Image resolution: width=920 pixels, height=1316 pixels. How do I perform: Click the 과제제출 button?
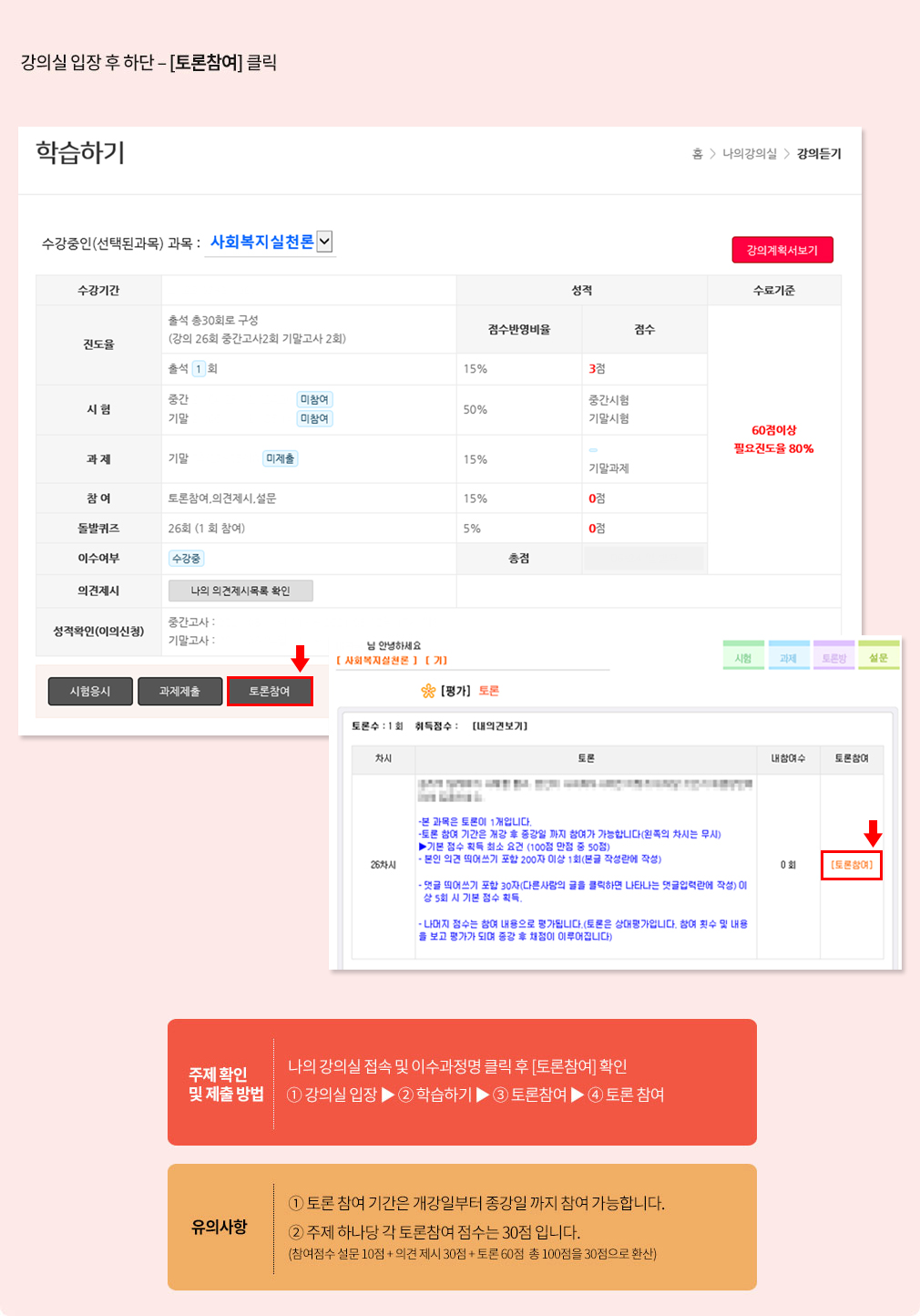(179, 691)
